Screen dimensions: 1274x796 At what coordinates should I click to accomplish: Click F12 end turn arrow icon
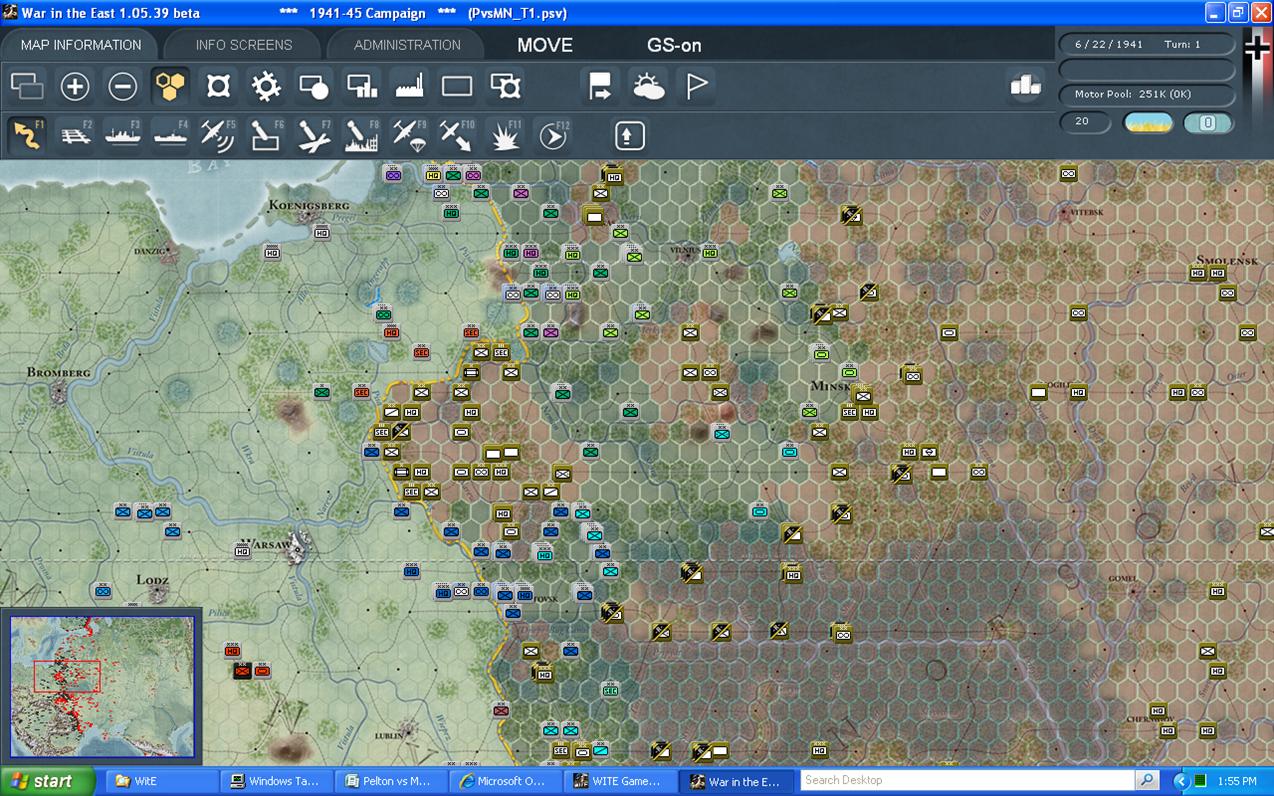[553, 135]
